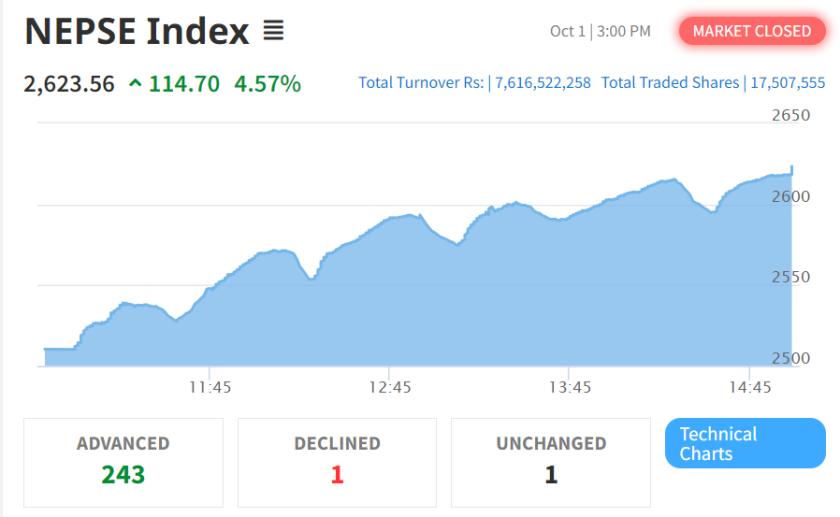
Task: Open the UNCHANGED 1 stocks card
Action: click(x=551, y=461)
